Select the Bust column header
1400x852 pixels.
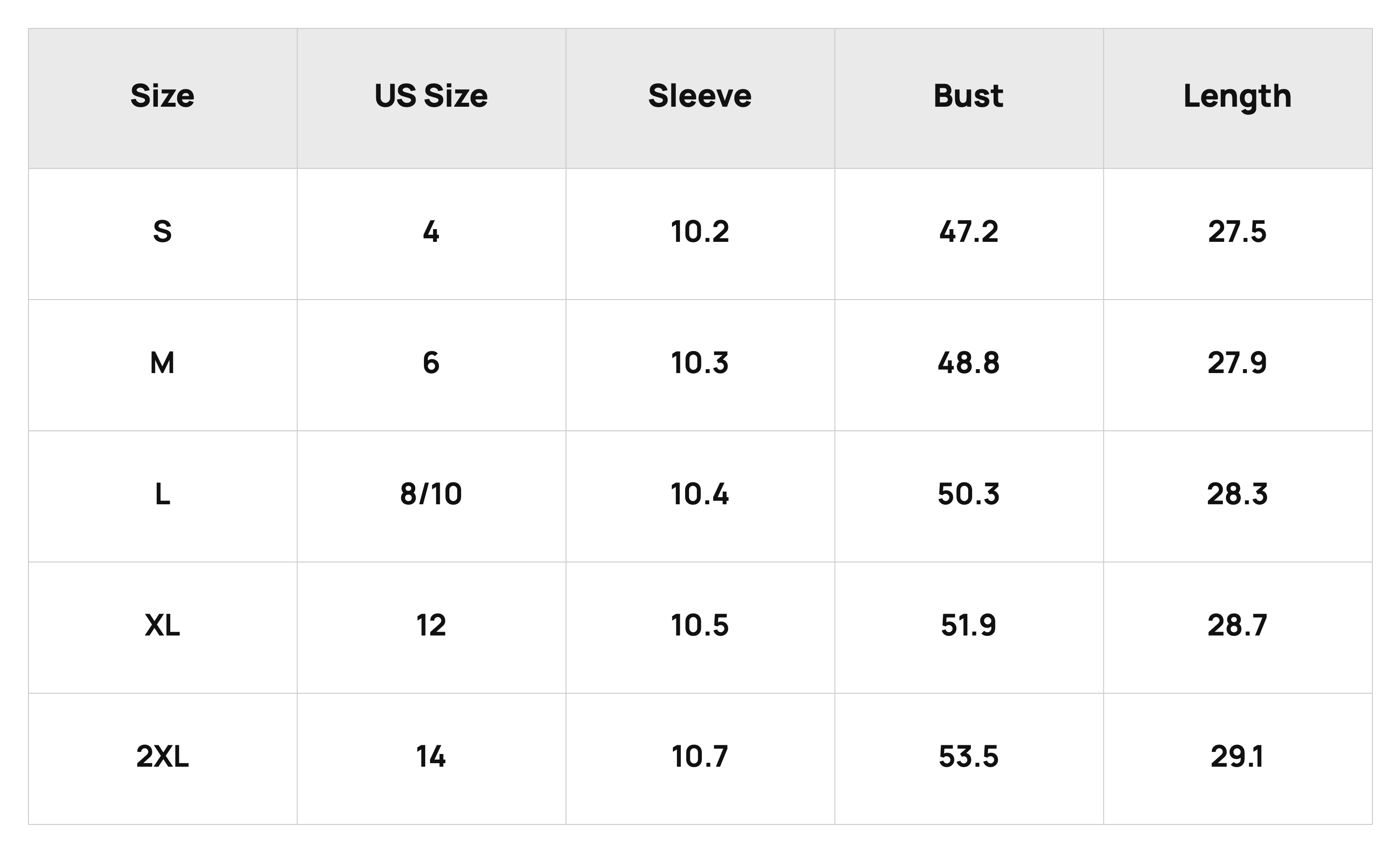click(x=969, y=98)
